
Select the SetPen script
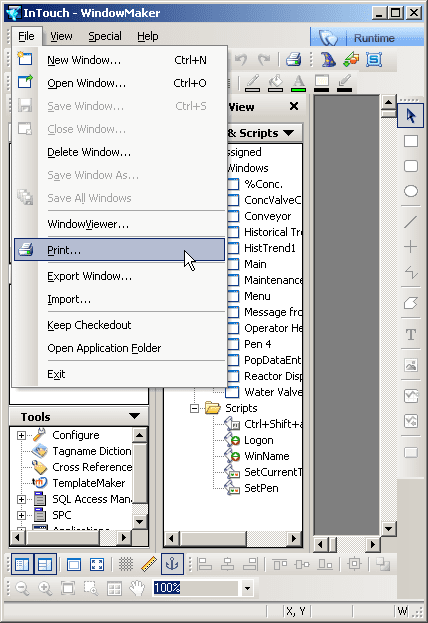[x=261, y=488]
